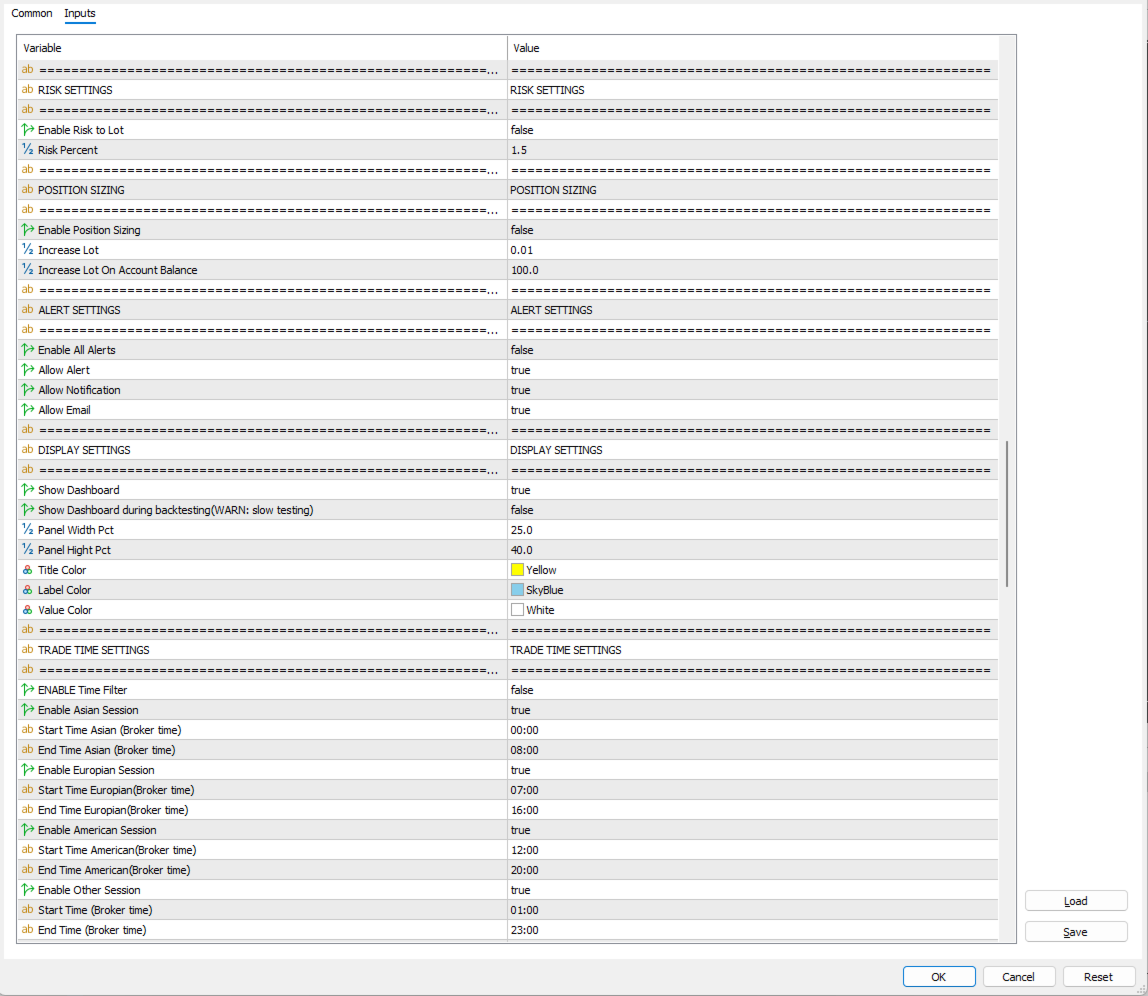The height and width of the screenshot is (996, 1148).
Task: Click the icon beside Increase Lot On Account Balance
Action: (28, 270)
